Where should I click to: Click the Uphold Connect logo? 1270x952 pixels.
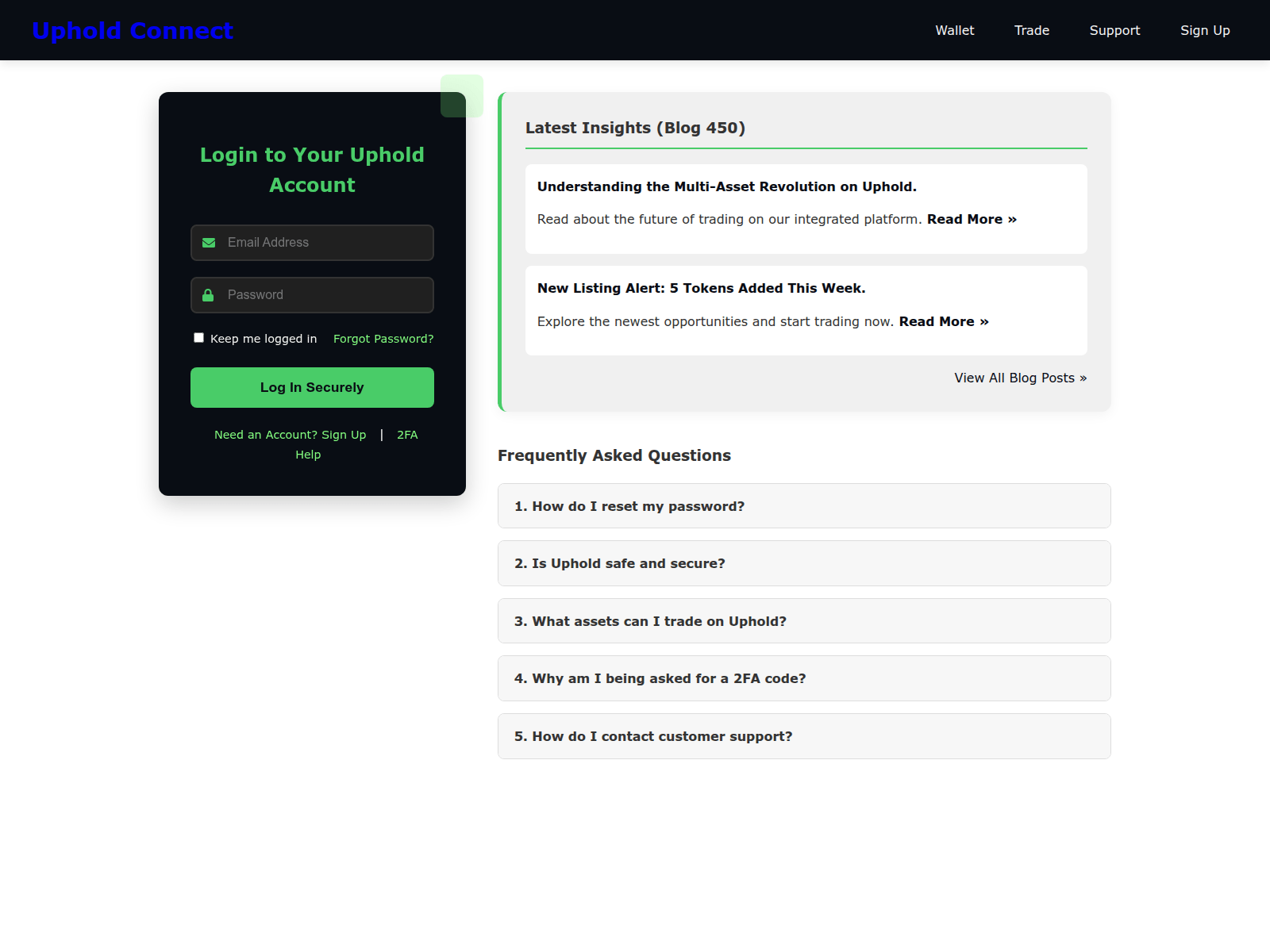[x=133, y=30]
